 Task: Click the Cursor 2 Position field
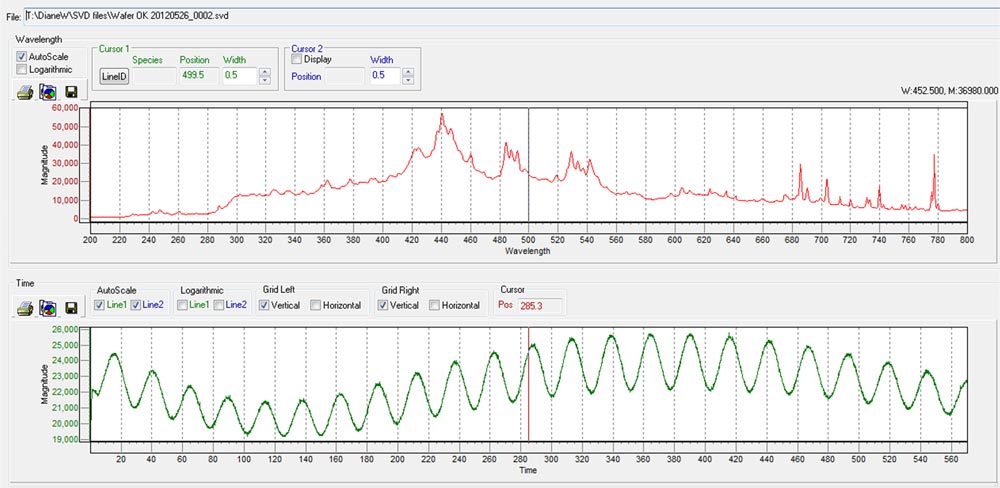[x=344, y=76]
